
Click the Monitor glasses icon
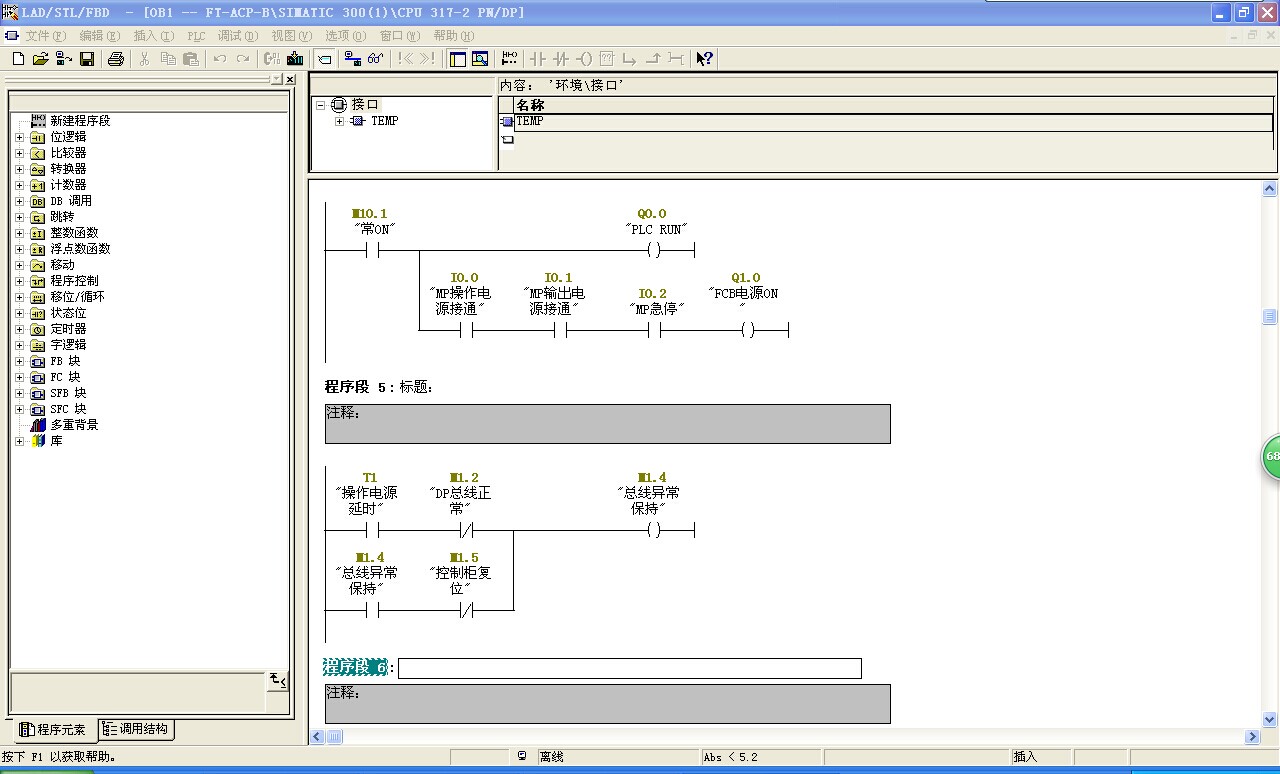coord(376,59)
